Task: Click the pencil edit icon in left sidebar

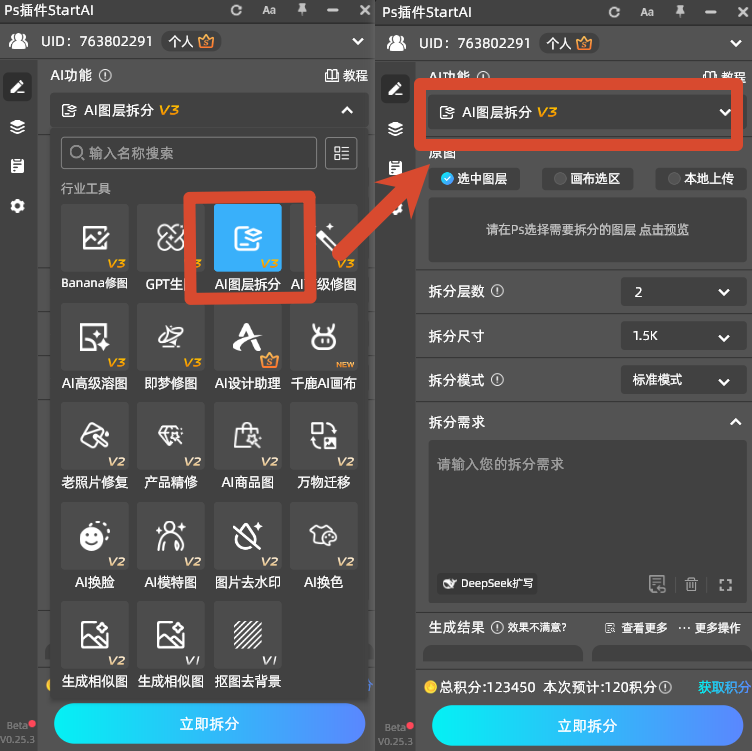Action: point(18,87)
